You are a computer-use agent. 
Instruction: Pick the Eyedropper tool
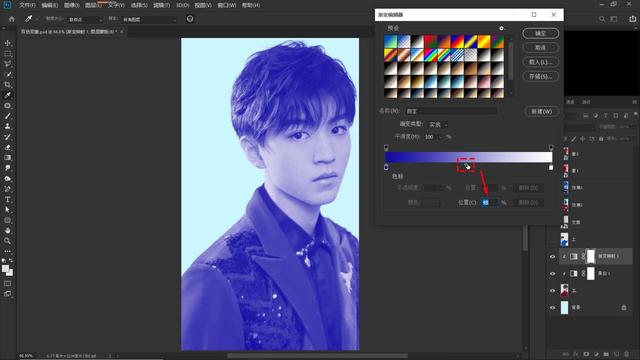click(7, 96)
